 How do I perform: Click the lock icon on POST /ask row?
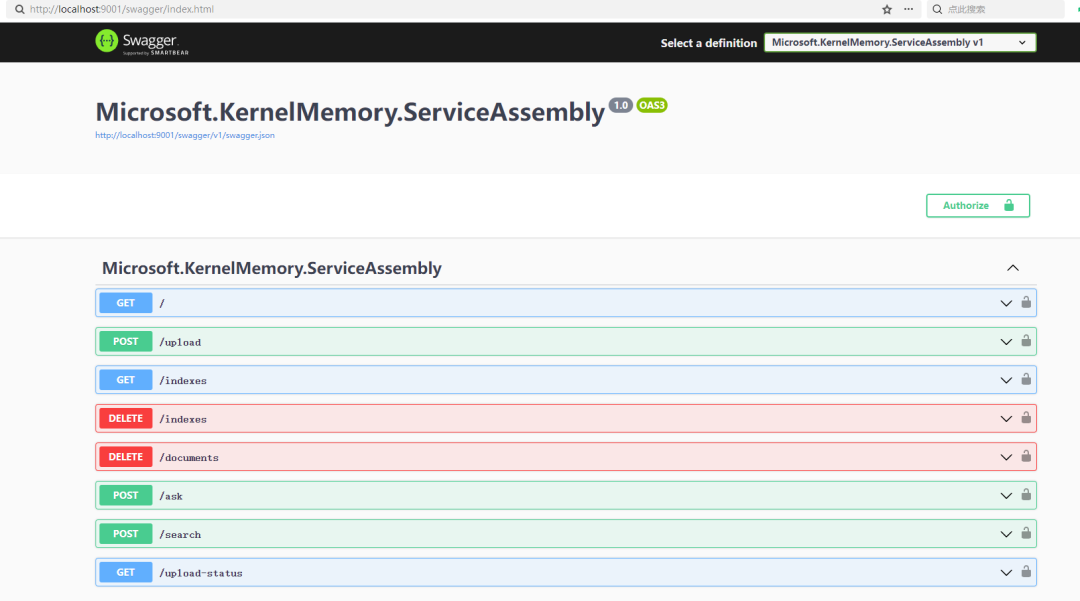[x=1026, y=495]
